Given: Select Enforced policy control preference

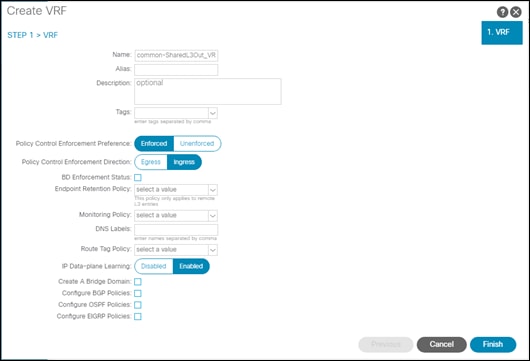Looking at the screenshot, I should pyautogui.click(x=154, y=144).
